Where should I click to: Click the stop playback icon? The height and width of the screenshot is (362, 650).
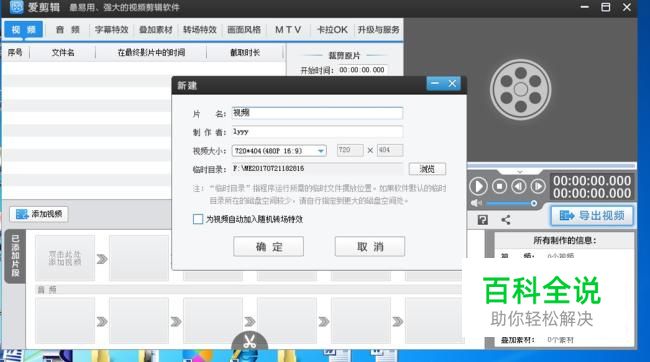[x=499, y=187]
